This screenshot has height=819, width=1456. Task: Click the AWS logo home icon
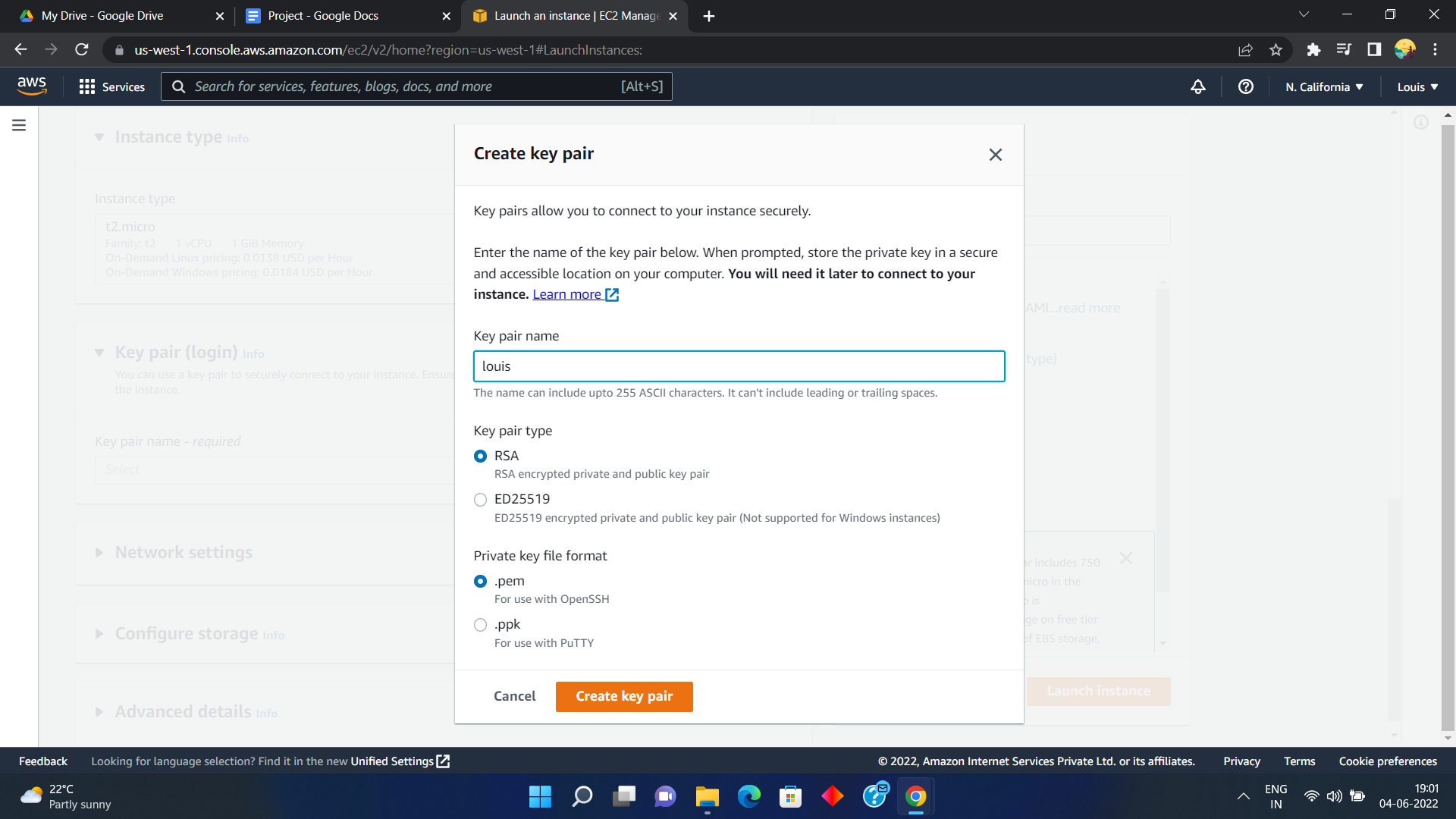click(x=32, y=86)
